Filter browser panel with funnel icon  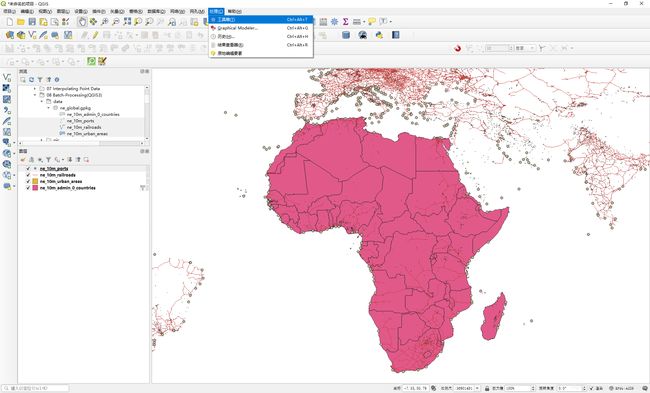[x=40, y=80]
